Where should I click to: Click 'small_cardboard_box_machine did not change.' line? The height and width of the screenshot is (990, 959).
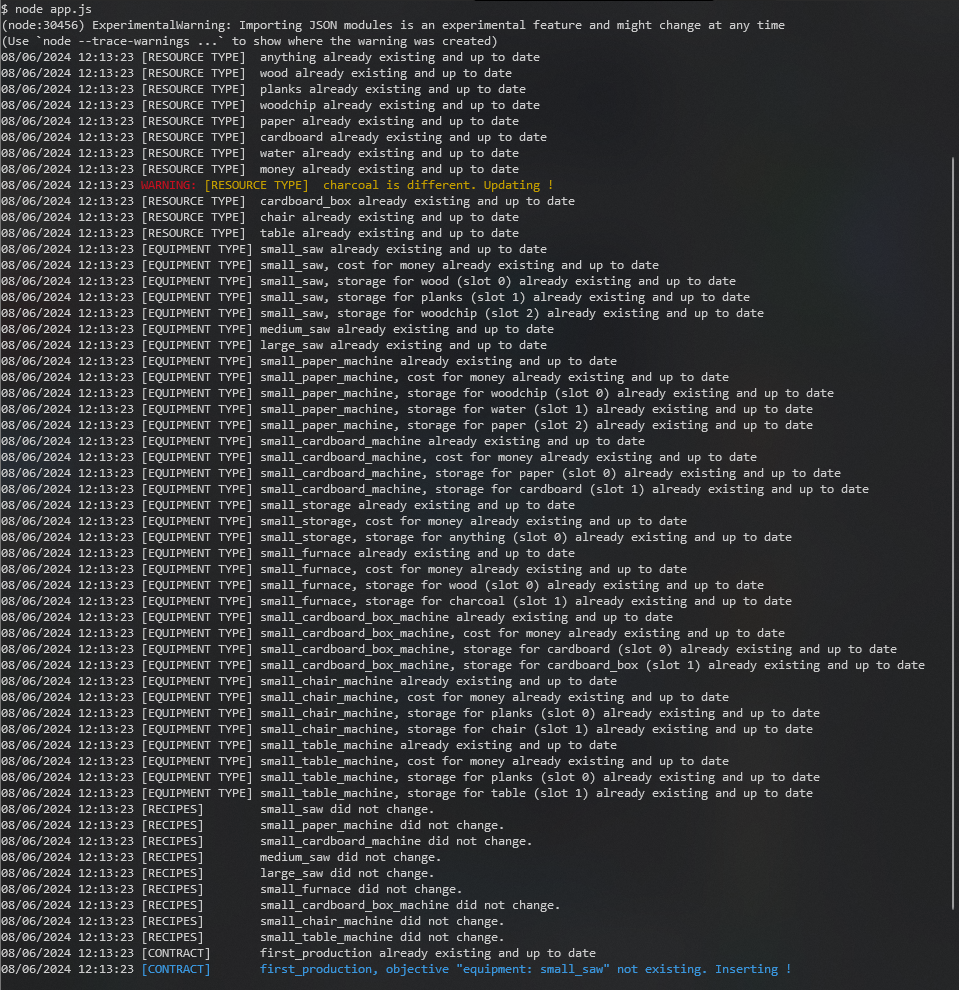[281, 905]
